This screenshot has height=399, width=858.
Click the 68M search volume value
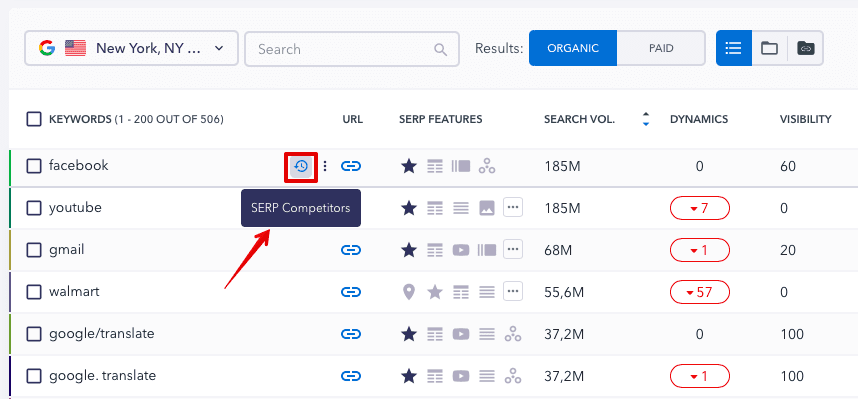558,250
